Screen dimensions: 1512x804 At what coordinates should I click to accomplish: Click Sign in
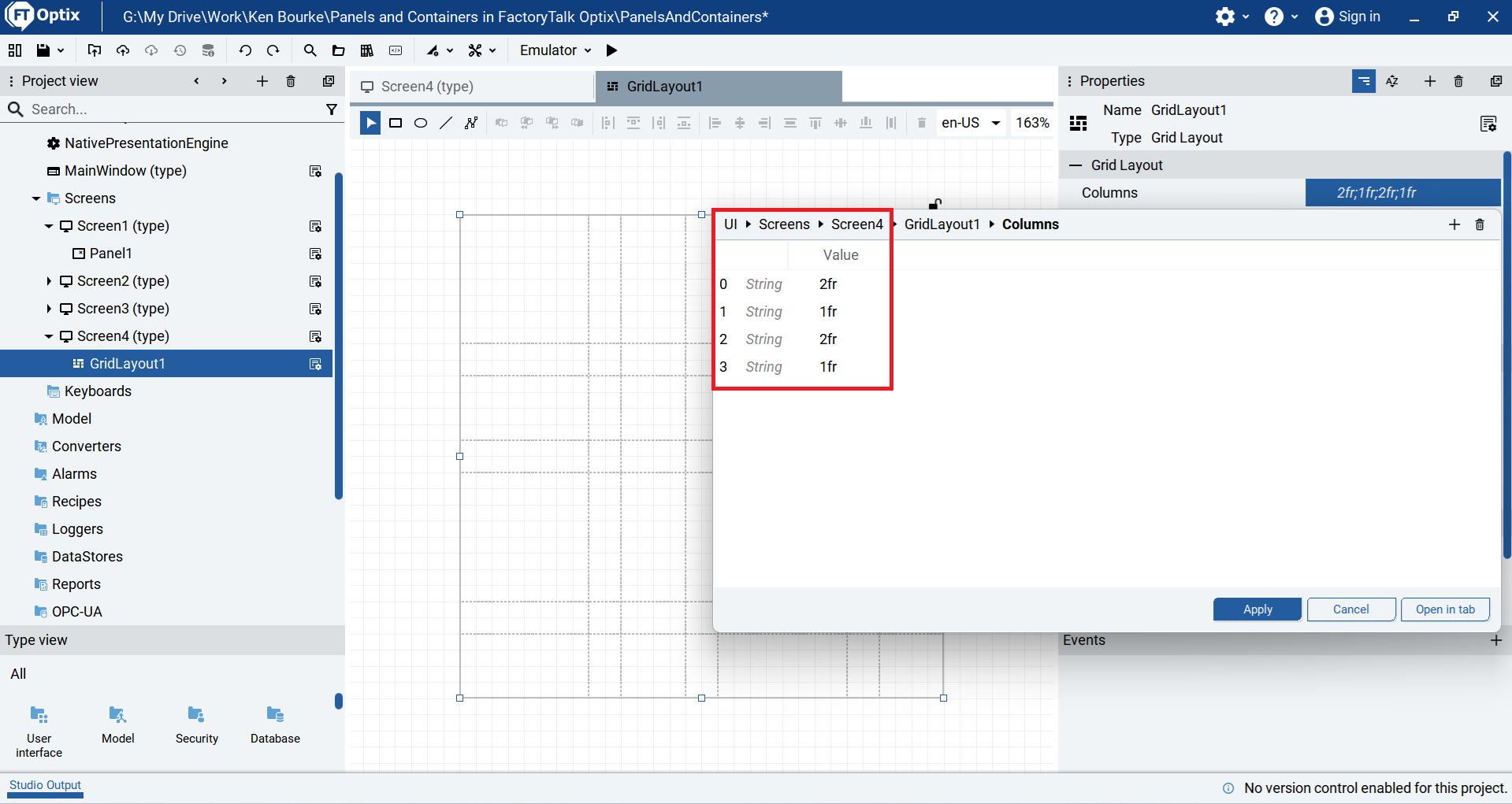(1348, 17)
